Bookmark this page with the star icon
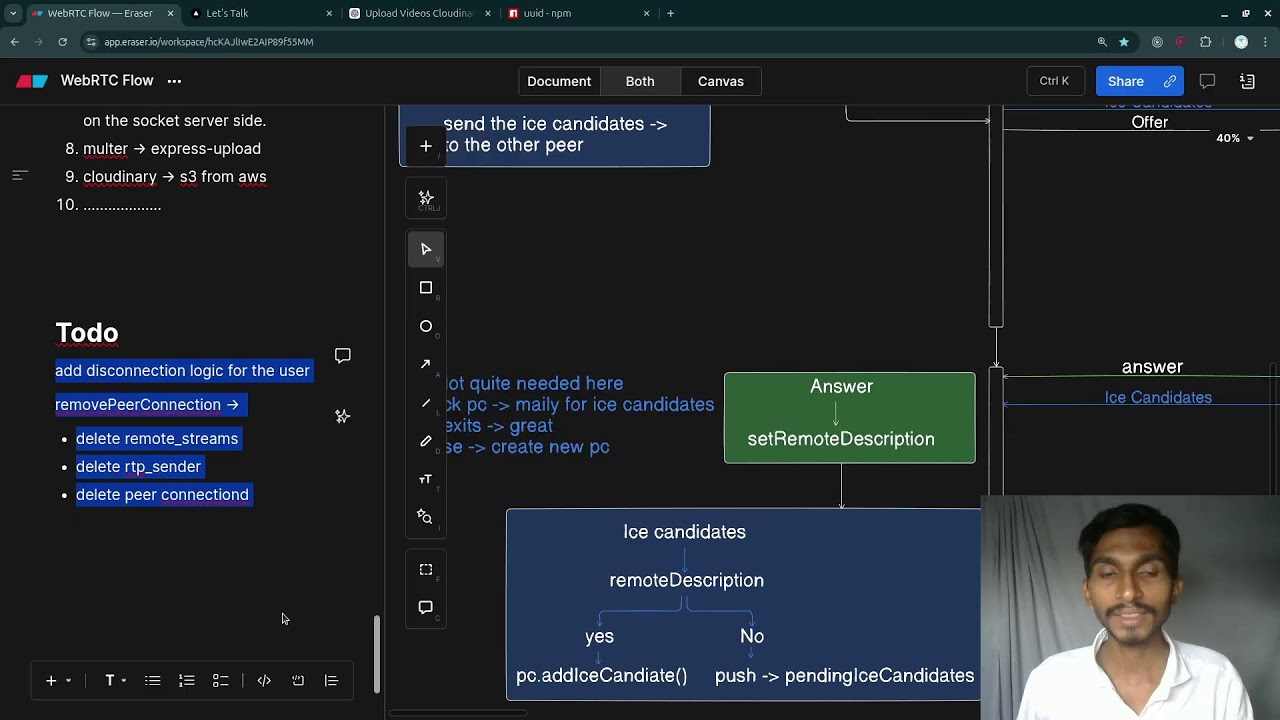The image size is (1280, 720). [x=1124, y=42]
